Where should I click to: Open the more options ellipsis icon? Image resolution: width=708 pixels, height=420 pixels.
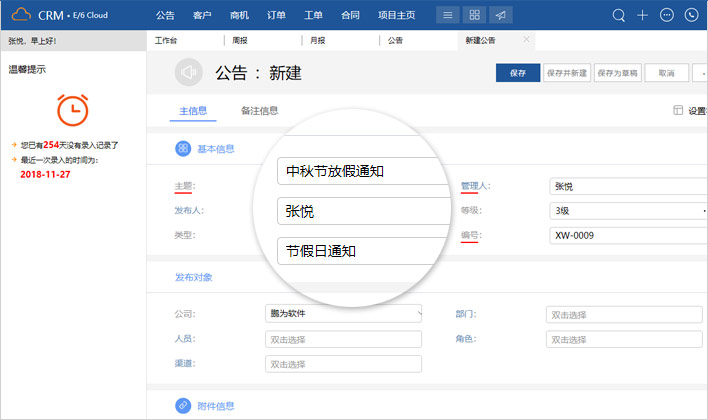coord(667,15)
